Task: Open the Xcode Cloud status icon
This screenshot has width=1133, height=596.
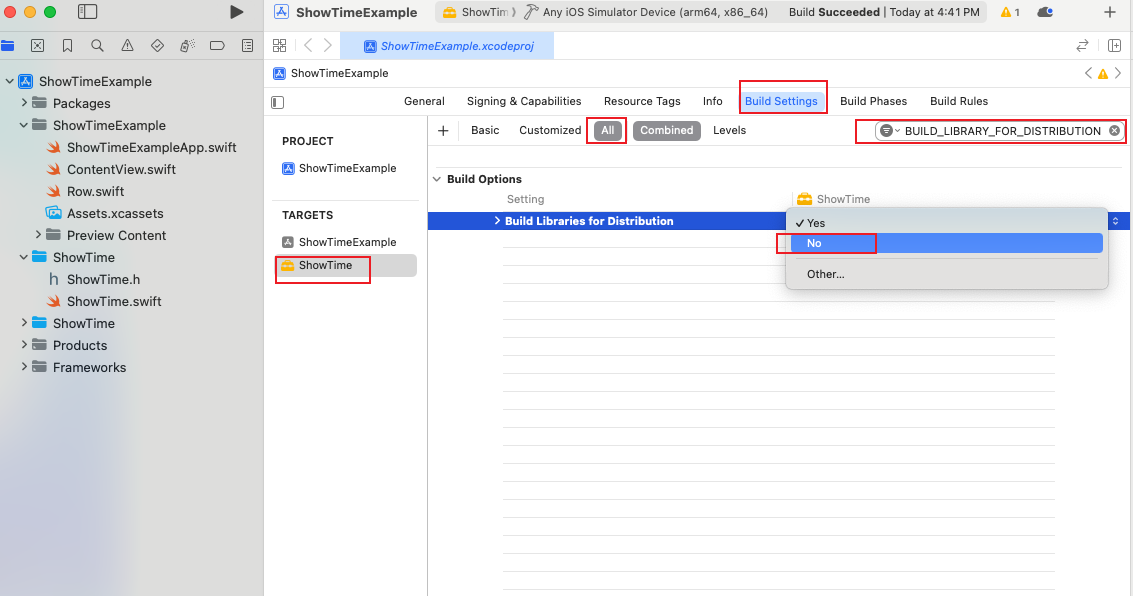Action: coord(1045,12)
